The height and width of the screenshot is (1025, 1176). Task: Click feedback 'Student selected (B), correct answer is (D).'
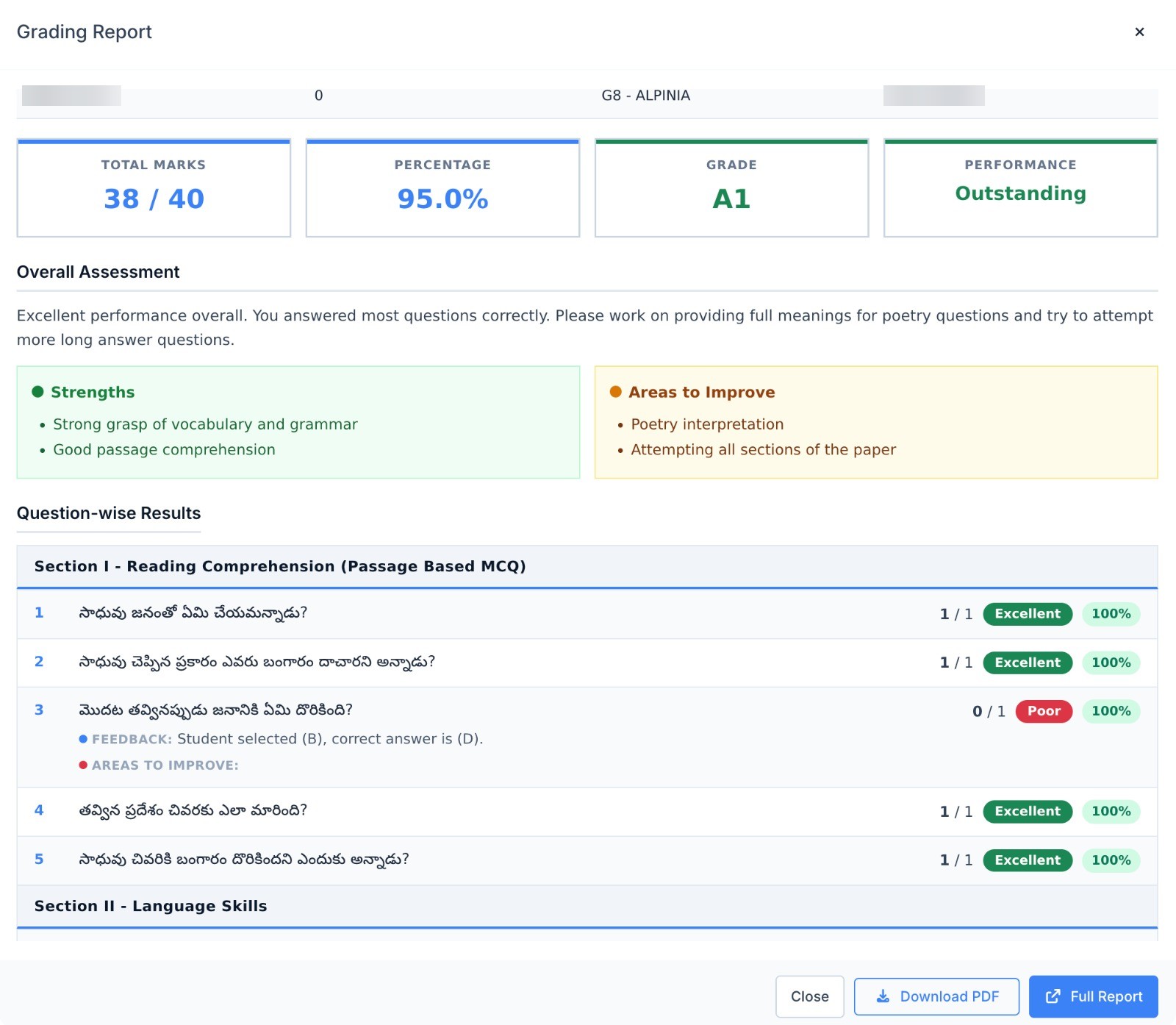coord(330,739)
